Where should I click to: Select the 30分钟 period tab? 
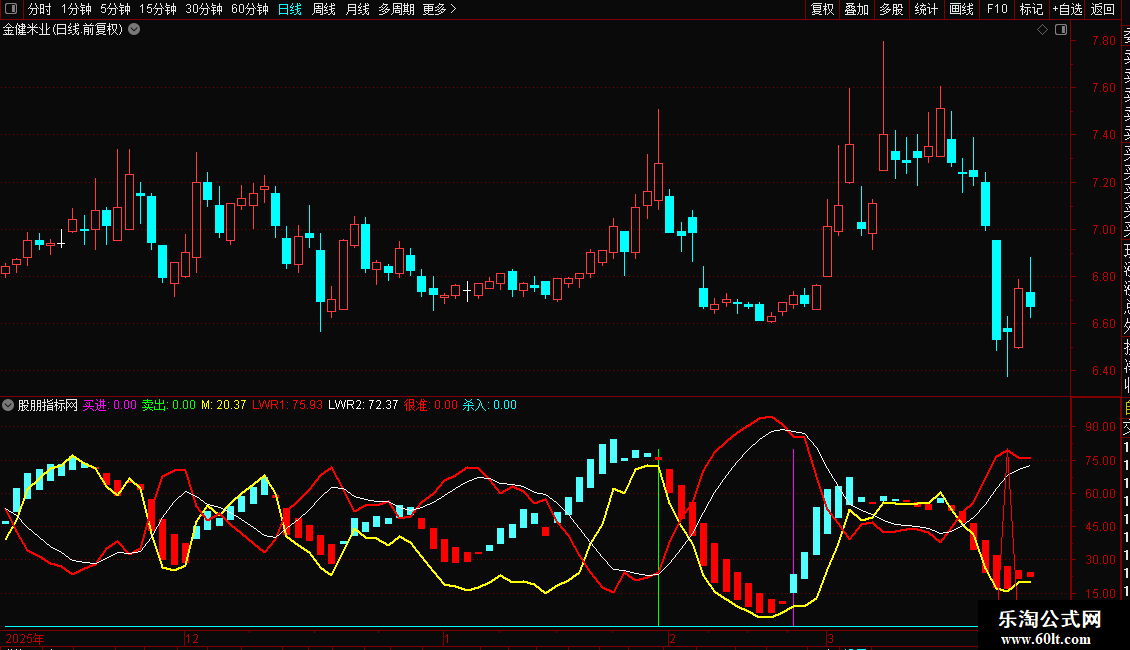click(x=204, y=9)
